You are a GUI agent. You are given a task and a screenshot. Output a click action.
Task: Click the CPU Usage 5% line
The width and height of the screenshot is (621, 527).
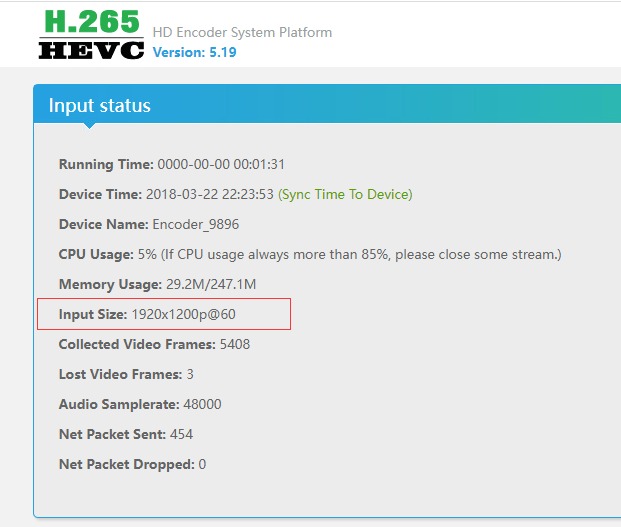[x=310, y=254]
